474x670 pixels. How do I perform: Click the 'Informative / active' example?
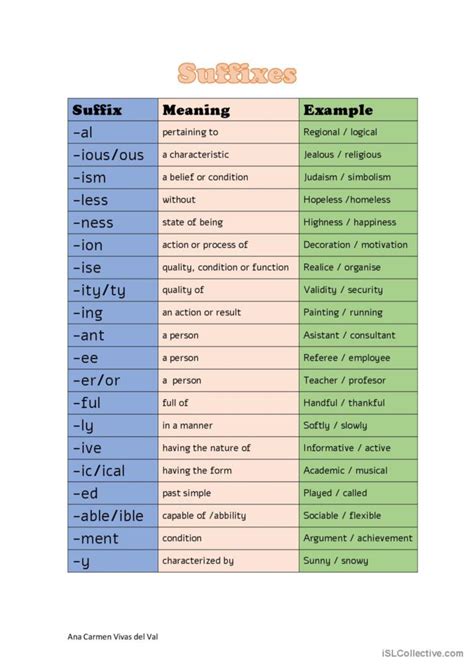[x=347, y=448]
